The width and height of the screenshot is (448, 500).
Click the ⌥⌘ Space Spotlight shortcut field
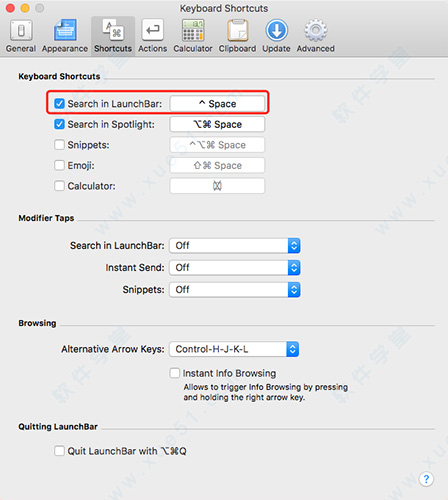click(x=217, y=124)
